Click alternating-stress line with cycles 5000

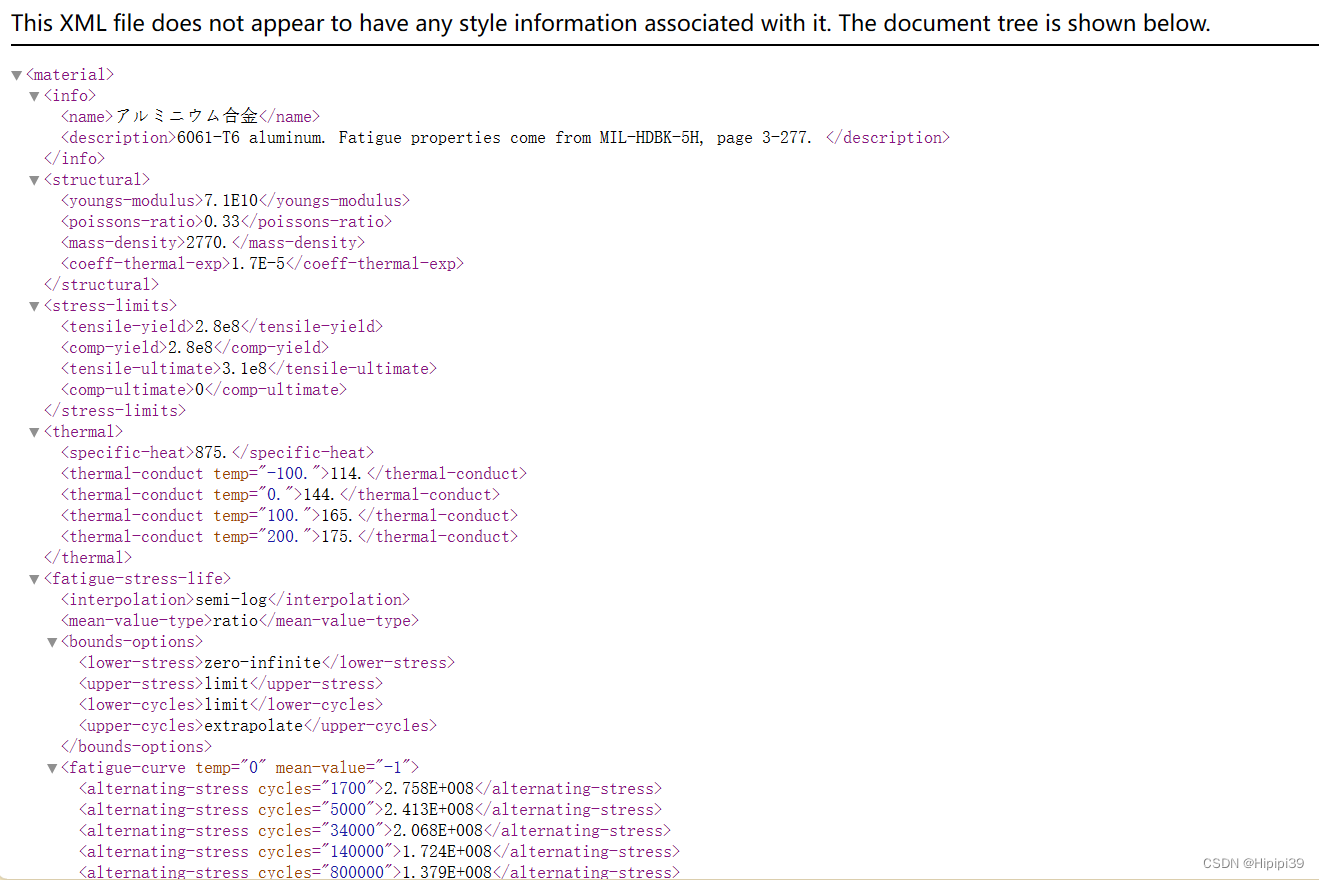[370, 810]
